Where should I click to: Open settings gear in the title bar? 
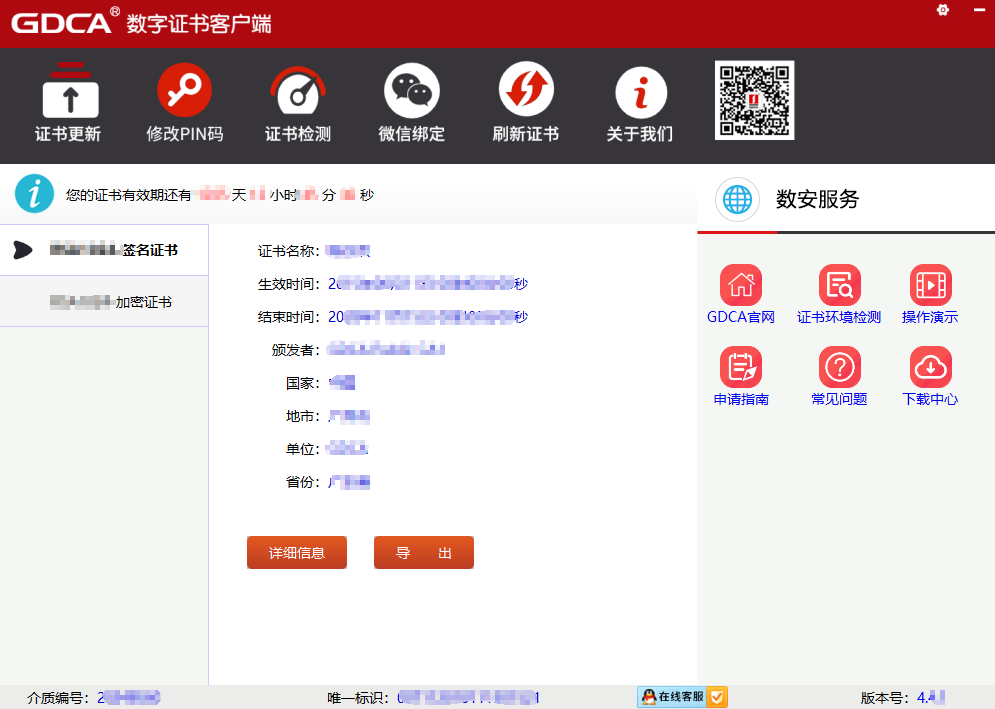pos(942,10)
